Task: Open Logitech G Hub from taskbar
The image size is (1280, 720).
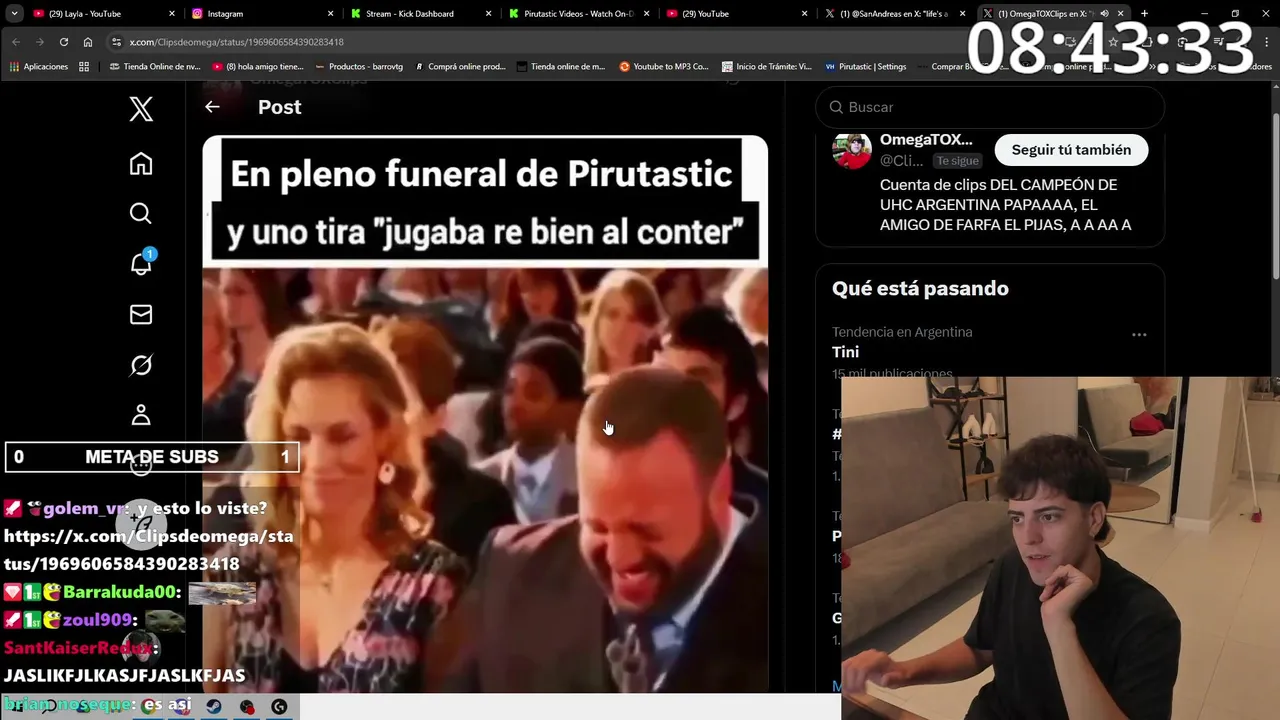Action: coord(279,707)
